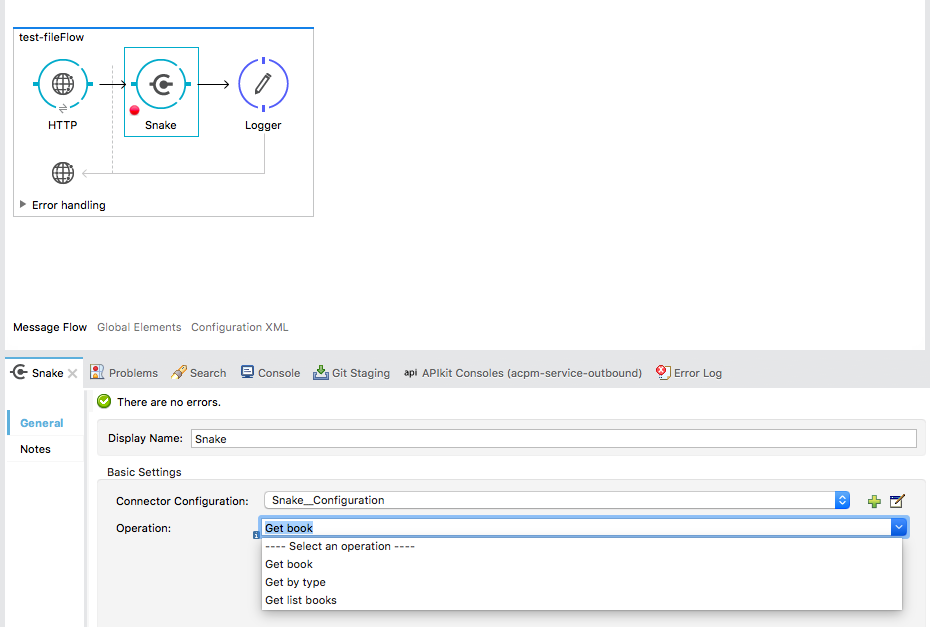Open the Connector Configuration dropdown
This screenshot has height=627, width=930.
[x=842, y=500]
